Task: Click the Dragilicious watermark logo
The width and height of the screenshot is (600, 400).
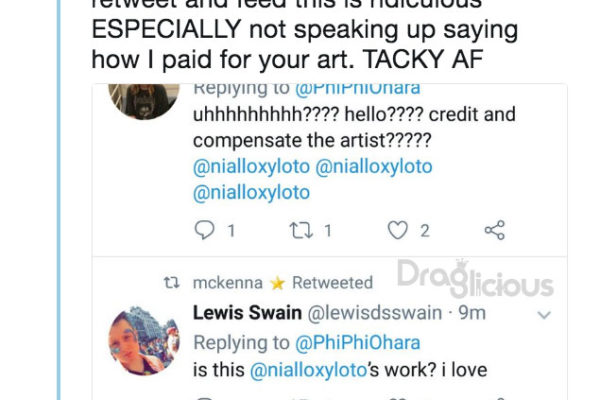Action: click(x=475, y=279)
